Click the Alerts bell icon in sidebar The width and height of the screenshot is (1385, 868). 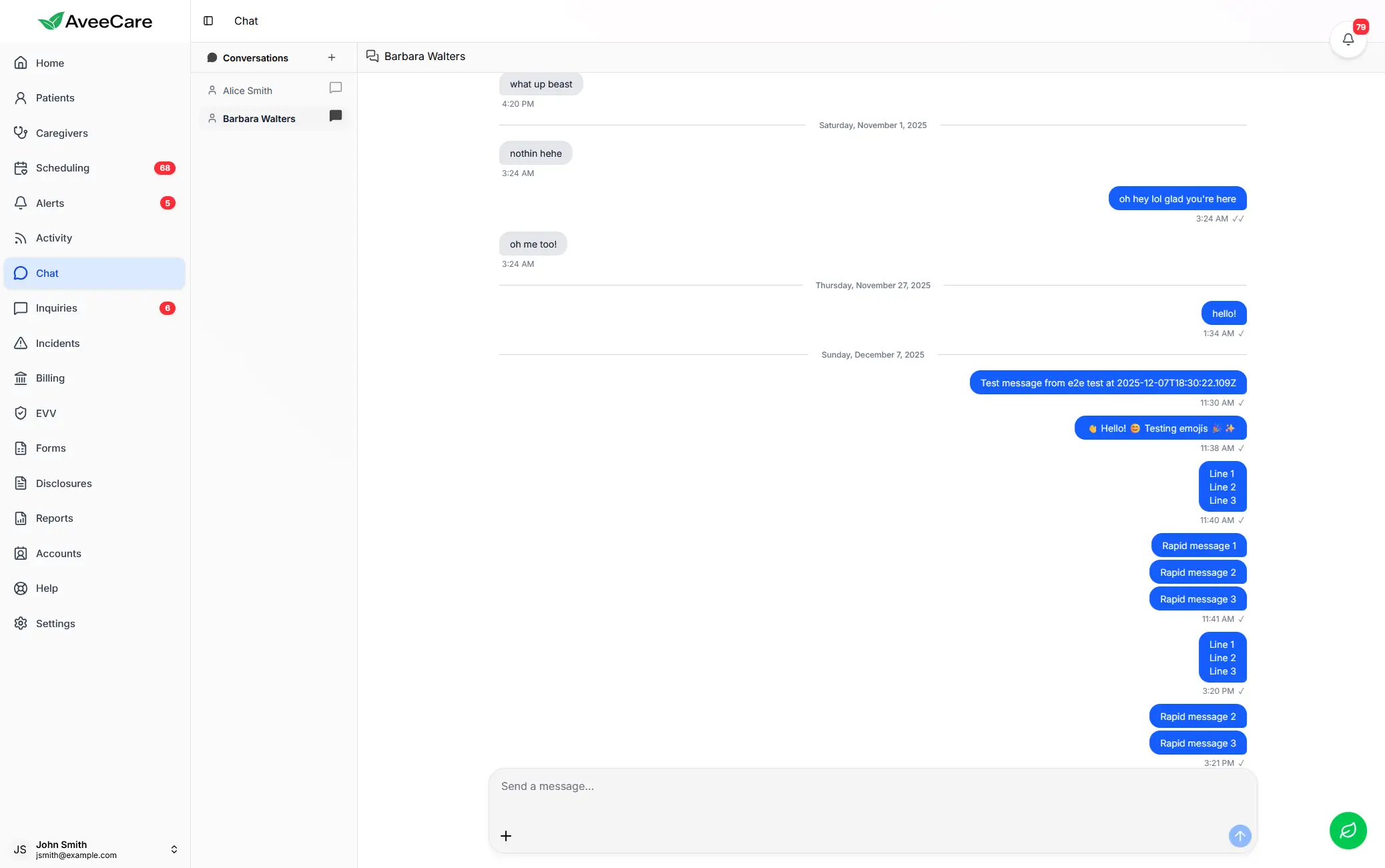point(21,203)
